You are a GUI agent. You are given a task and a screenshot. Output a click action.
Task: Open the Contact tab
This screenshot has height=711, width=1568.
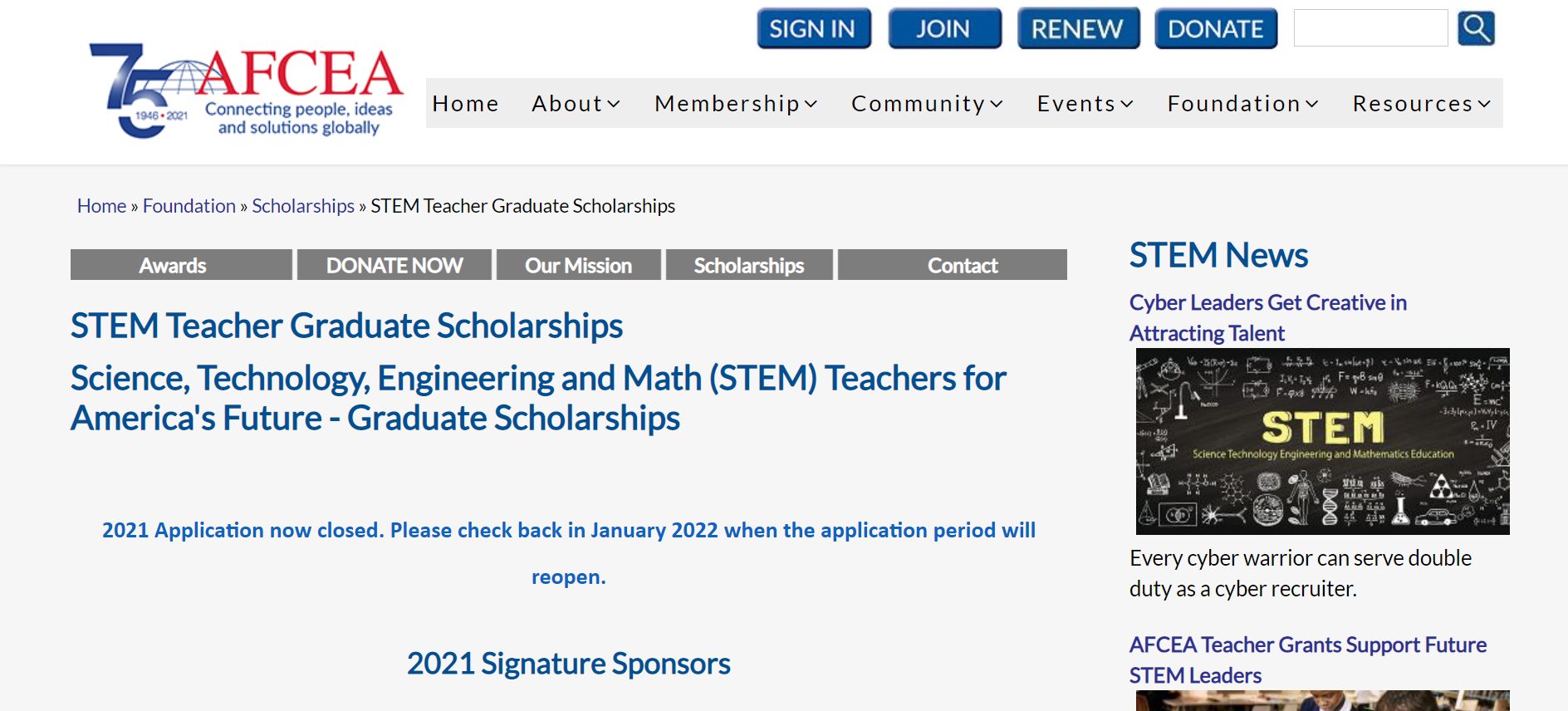click(x=962, y=265)
